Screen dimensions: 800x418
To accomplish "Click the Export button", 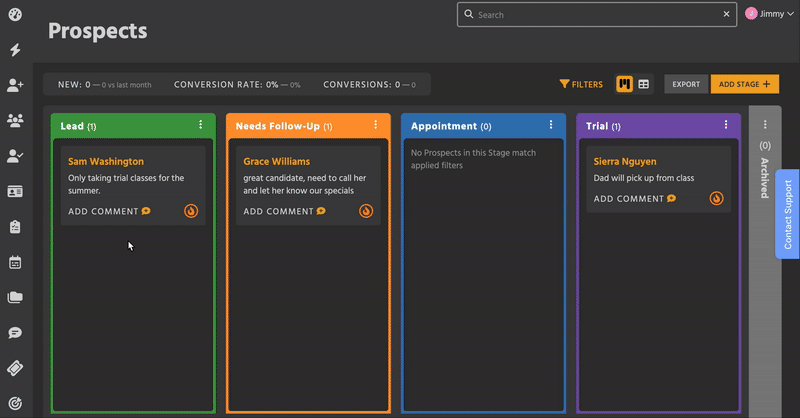I will click(x=686, y=84).
